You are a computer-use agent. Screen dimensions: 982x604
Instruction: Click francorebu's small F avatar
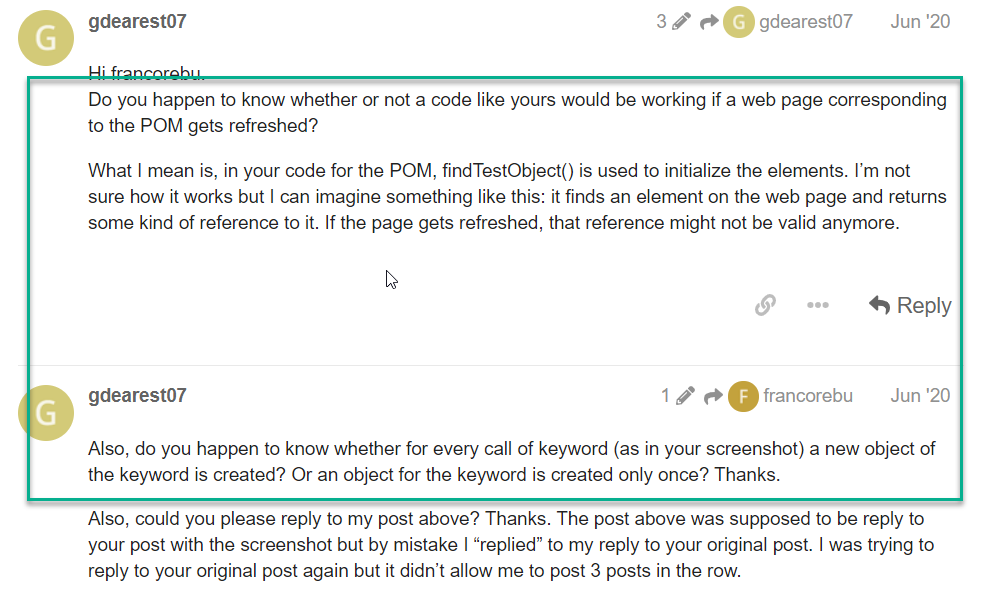click(x=742, y=396)
